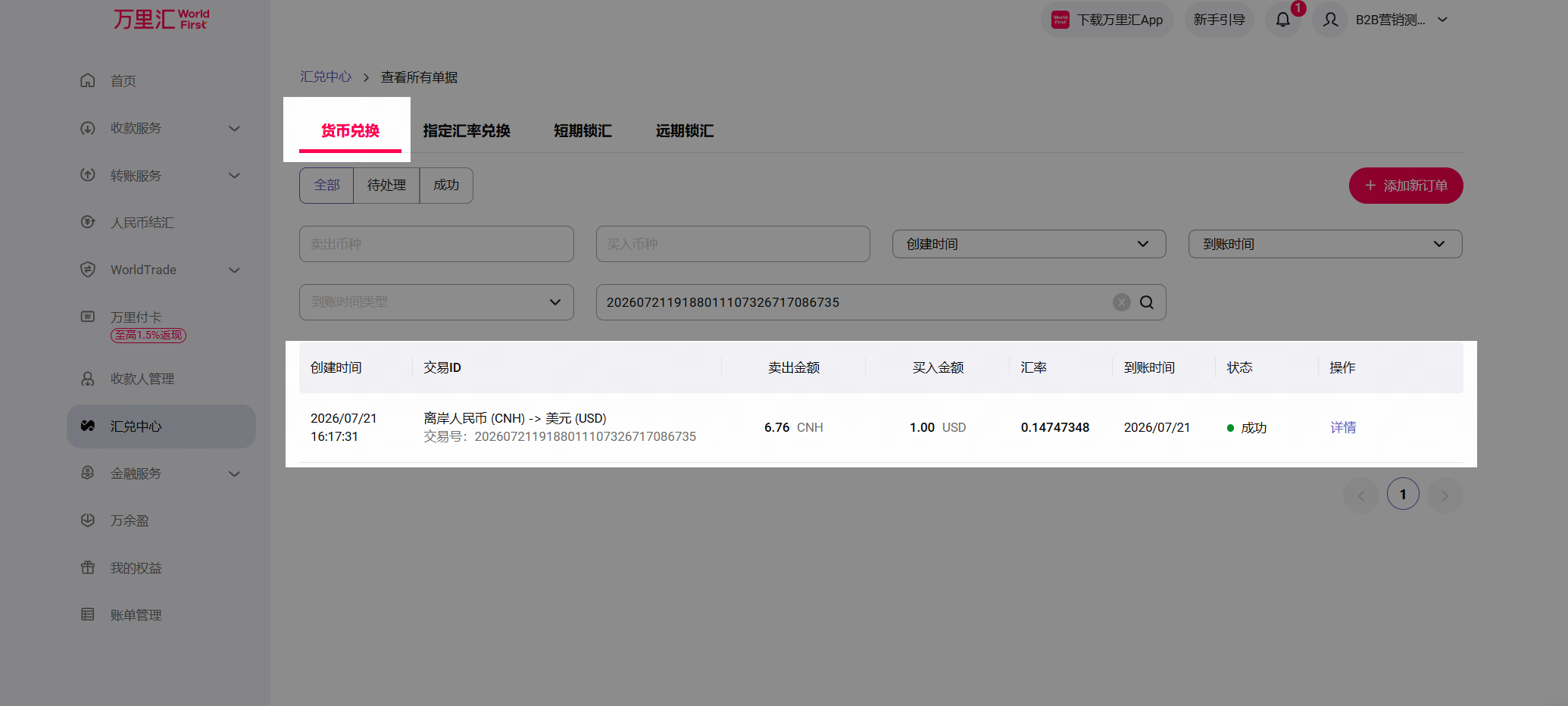The width and height of the screenshot is (1568, 706).
Task: Open 详情 for the CNH to USD order
Action: pos(1343,427)
